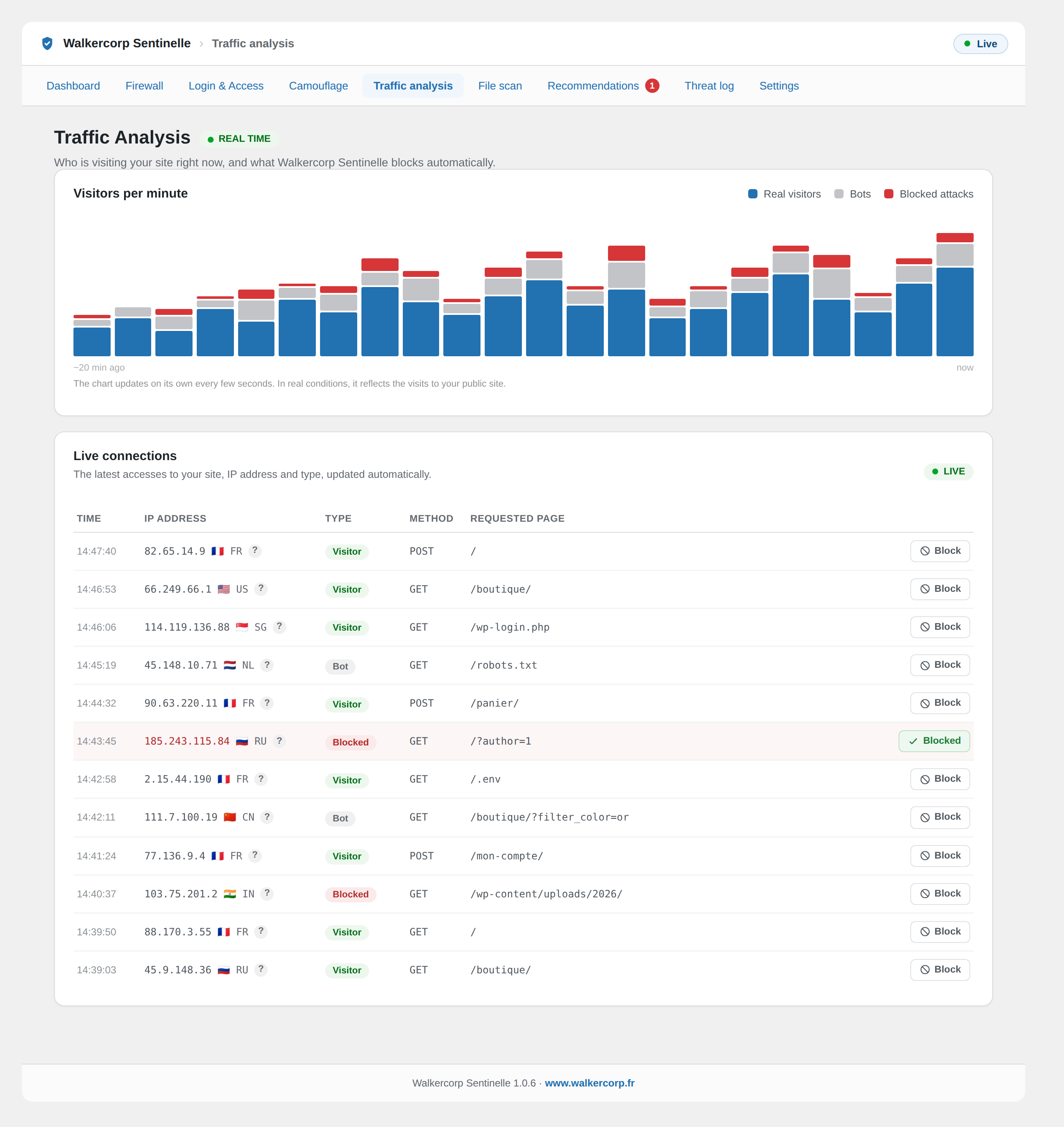Open the Settings tab
This screenshot has width=1064, height=1127.
tap(779, 86)
